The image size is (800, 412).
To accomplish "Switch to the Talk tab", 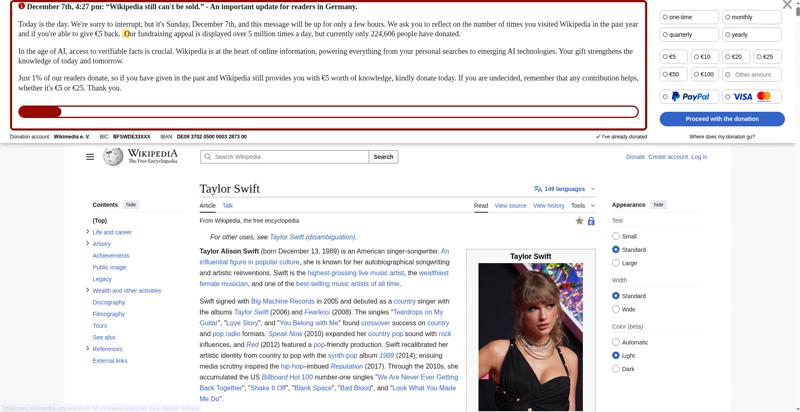I will pos(227,206).
